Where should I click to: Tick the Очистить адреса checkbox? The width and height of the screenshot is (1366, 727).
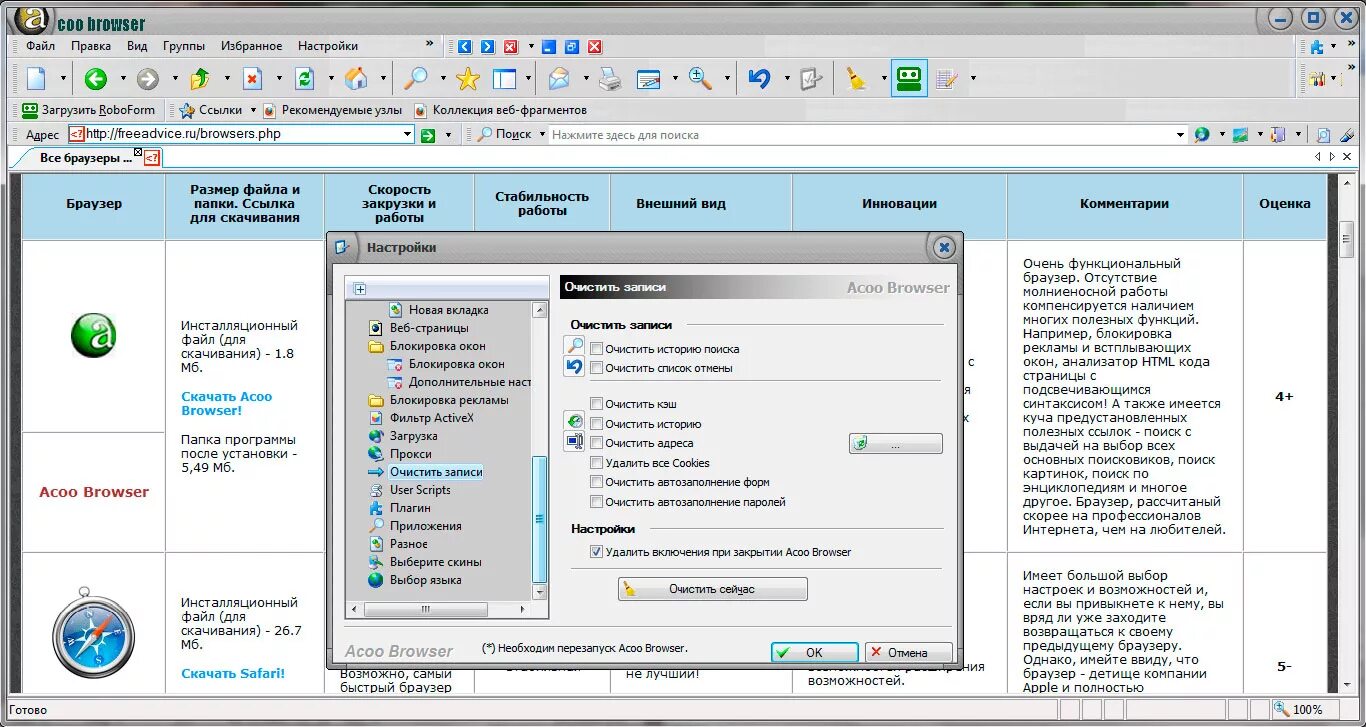(x=597, y=443)
